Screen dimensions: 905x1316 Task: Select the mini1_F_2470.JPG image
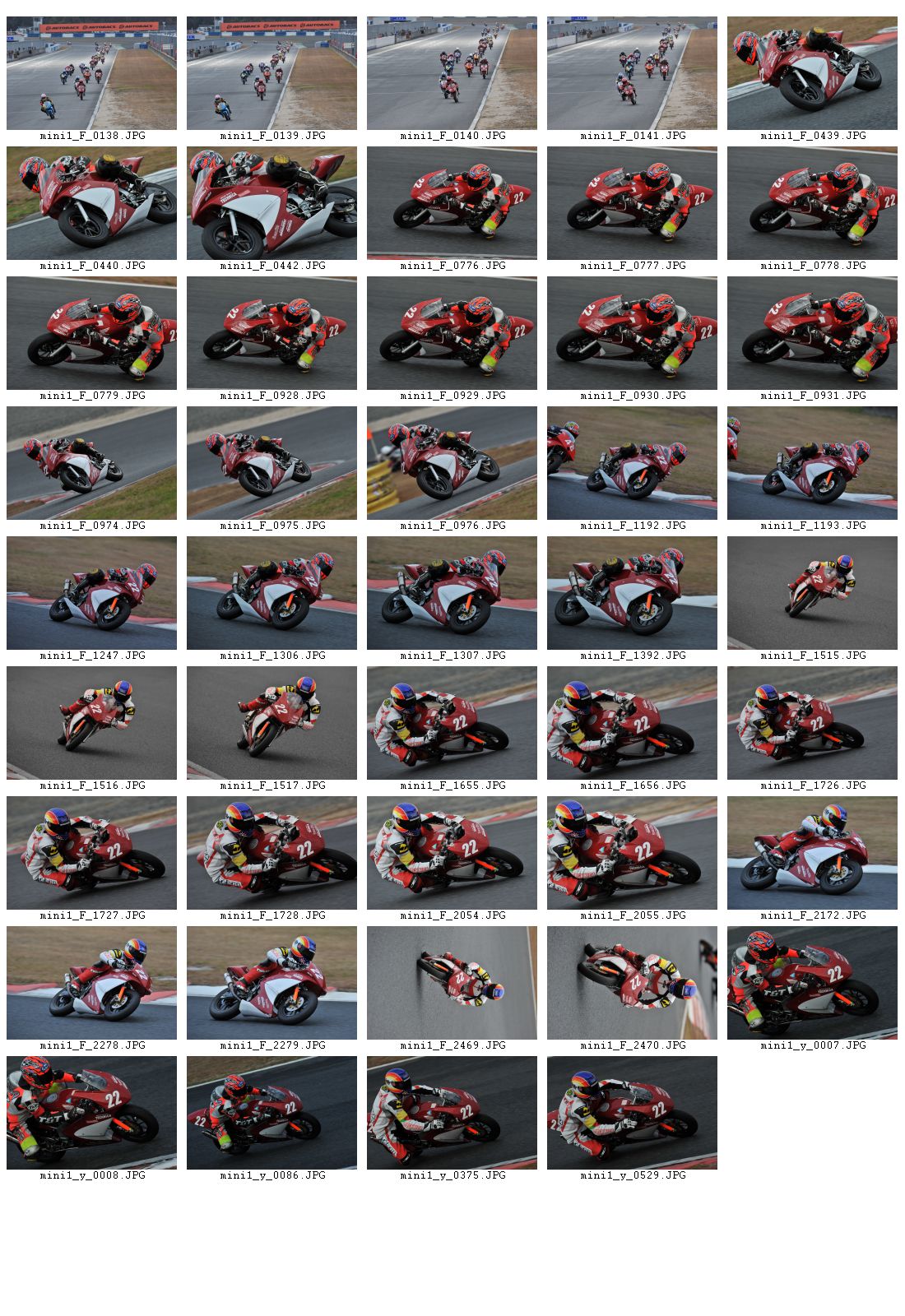632,983
